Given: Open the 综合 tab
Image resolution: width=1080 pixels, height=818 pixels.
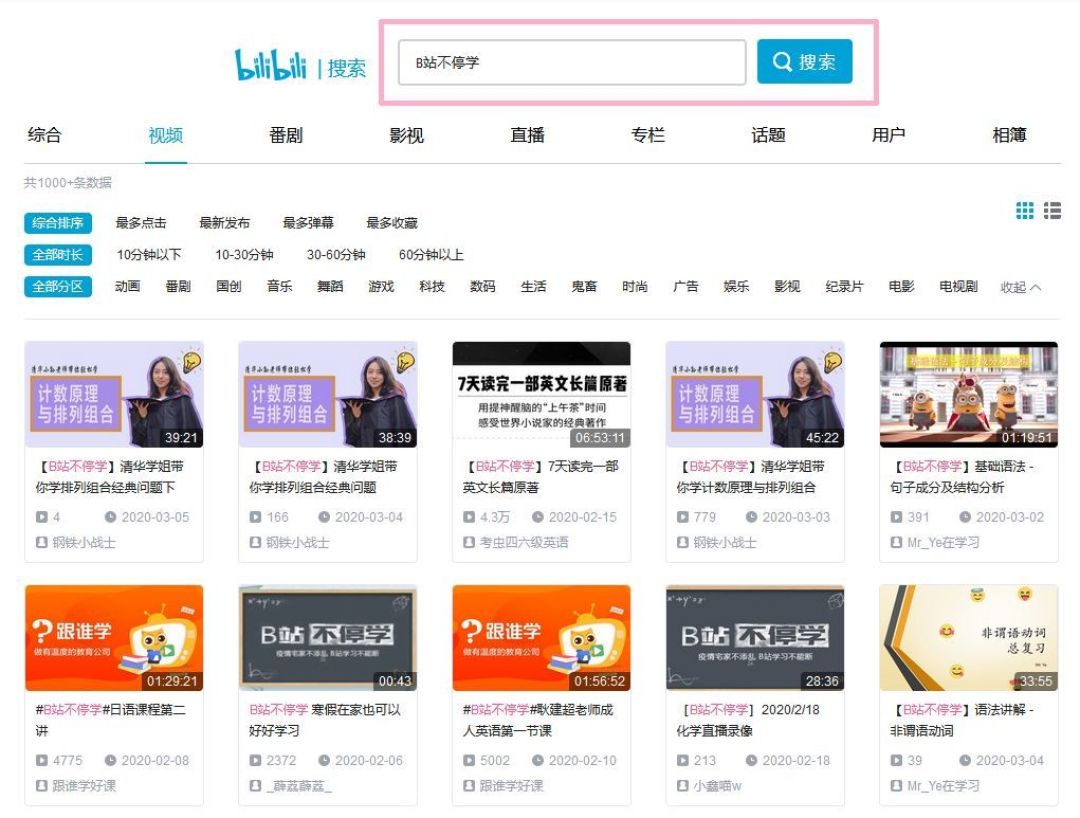Looking at the screenshot, I should click(x=45, y=135).
